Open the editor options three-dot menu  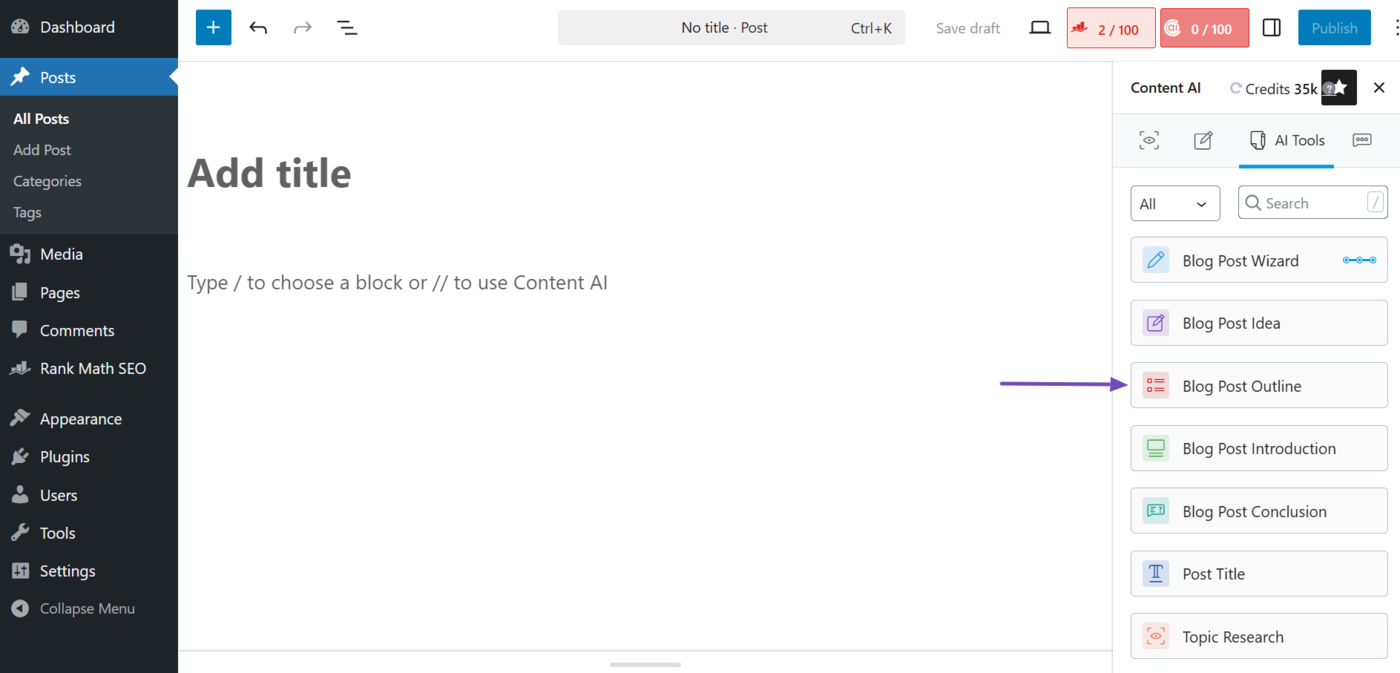coord(1396,27)
